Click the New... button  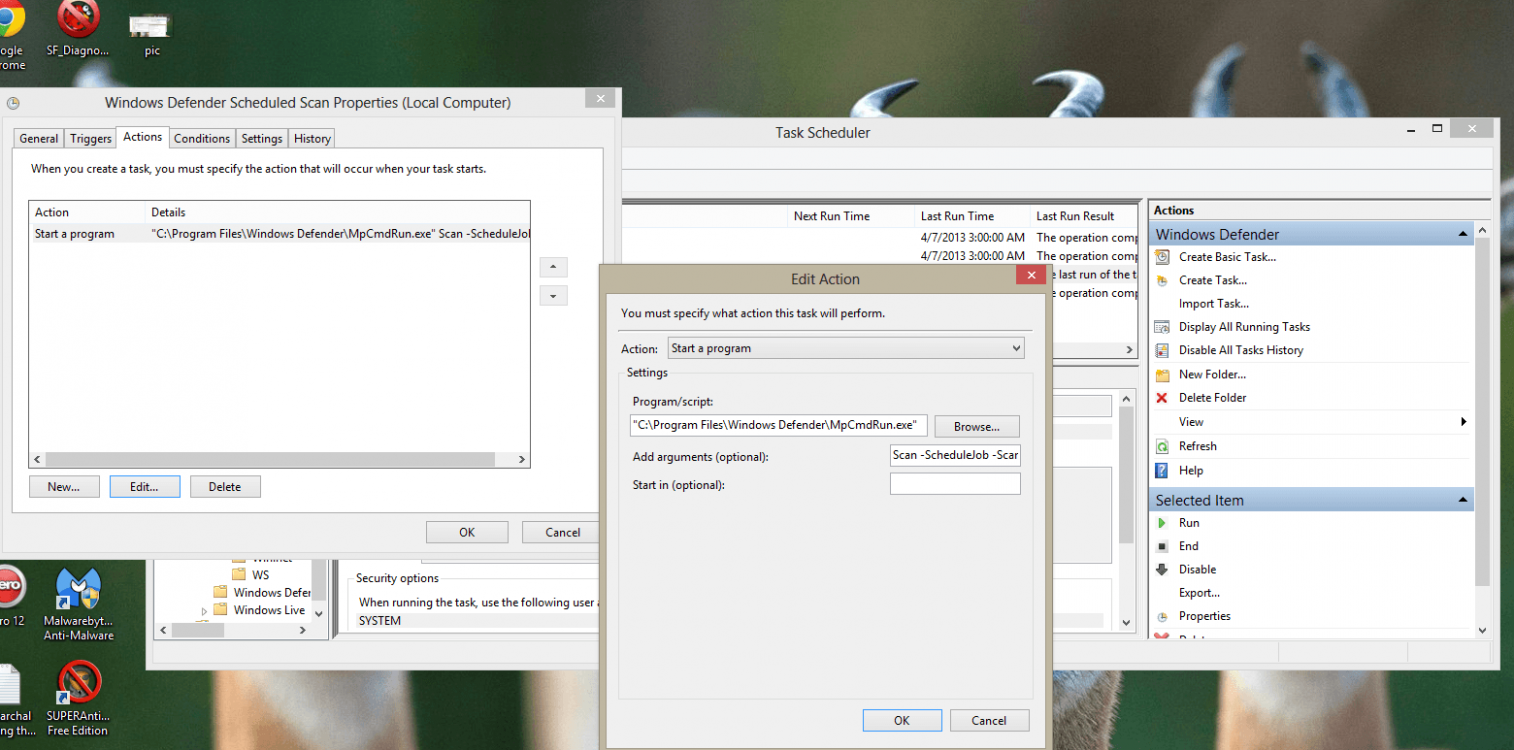click(63, 487)
